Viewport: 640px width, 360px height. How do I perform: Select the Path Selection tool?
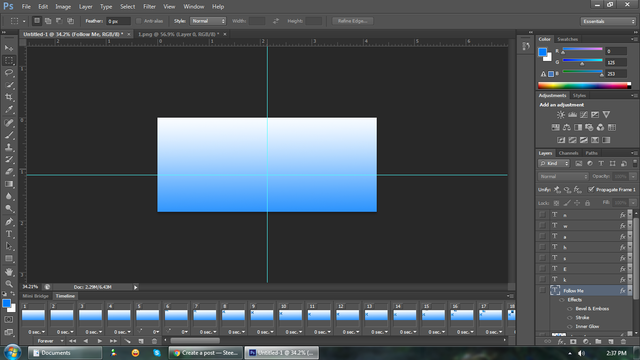click(9, 246)
